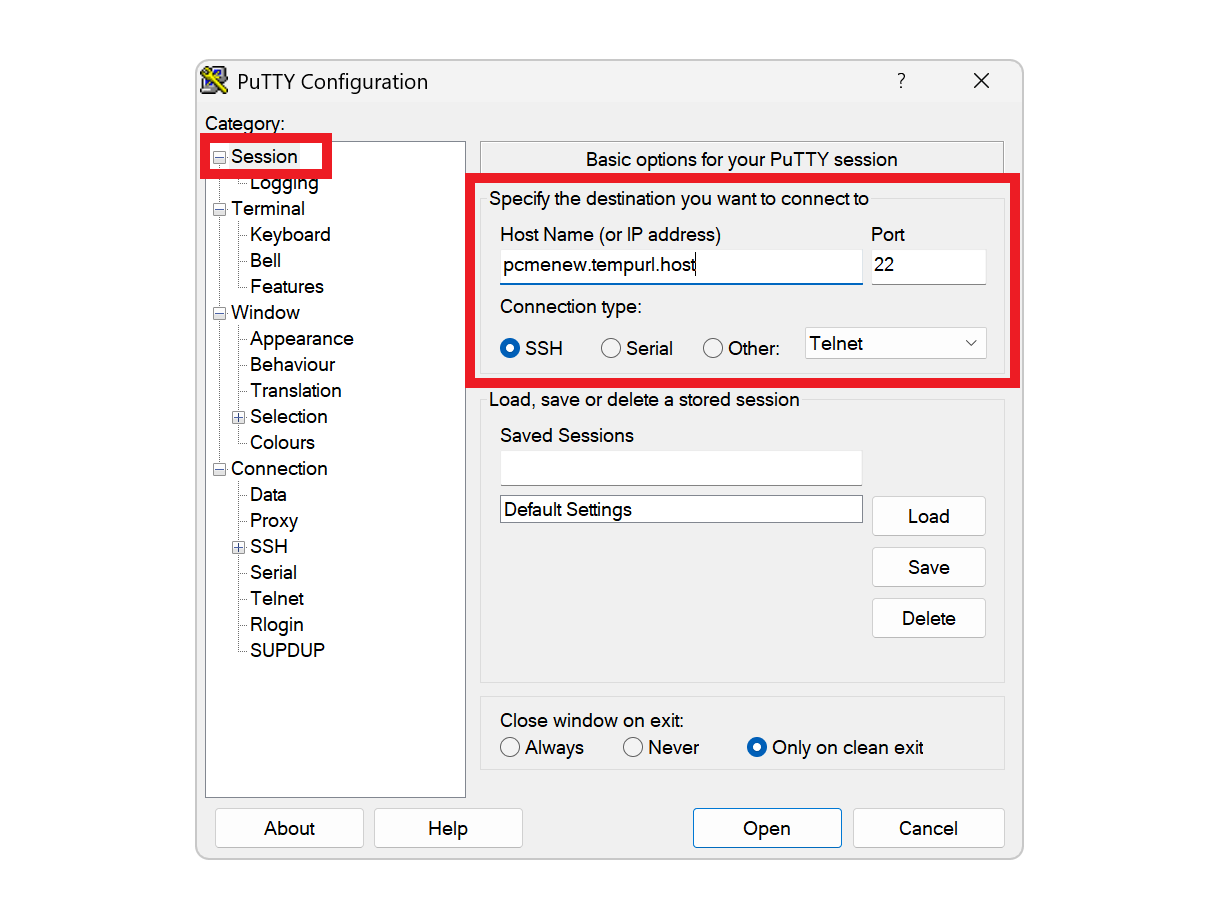Choose Always close window on exit
This screenshot has width=1220, height=918.
(510, 747)
